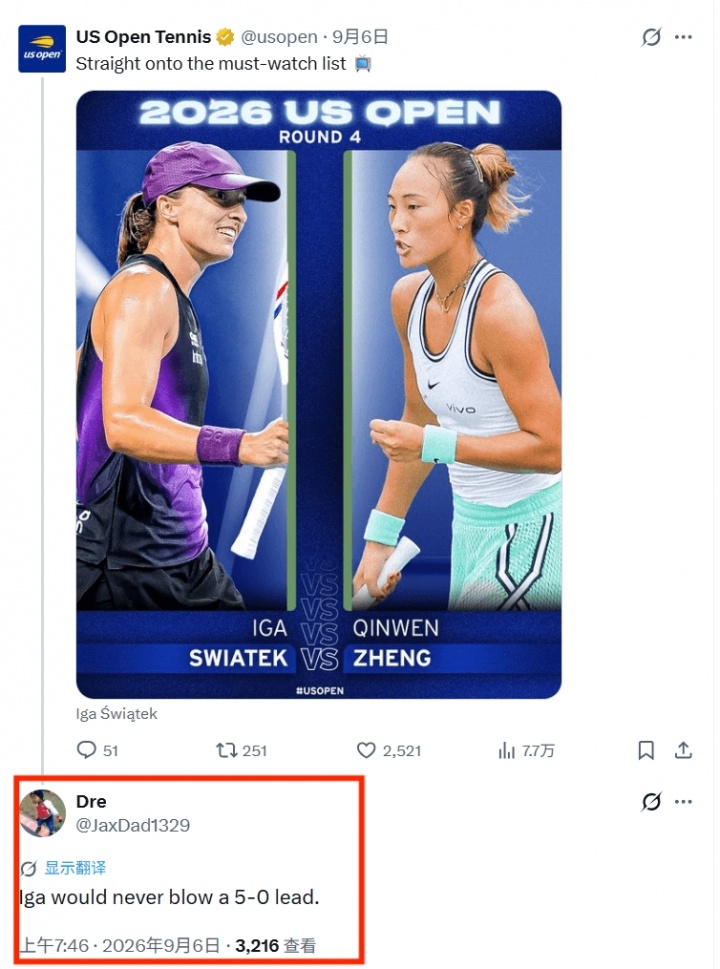Viewport: 720px width, 969px height.
Task: Click the verified badge next to US Open Tennis
Action: pyautogui.click(x=225, y=37)
